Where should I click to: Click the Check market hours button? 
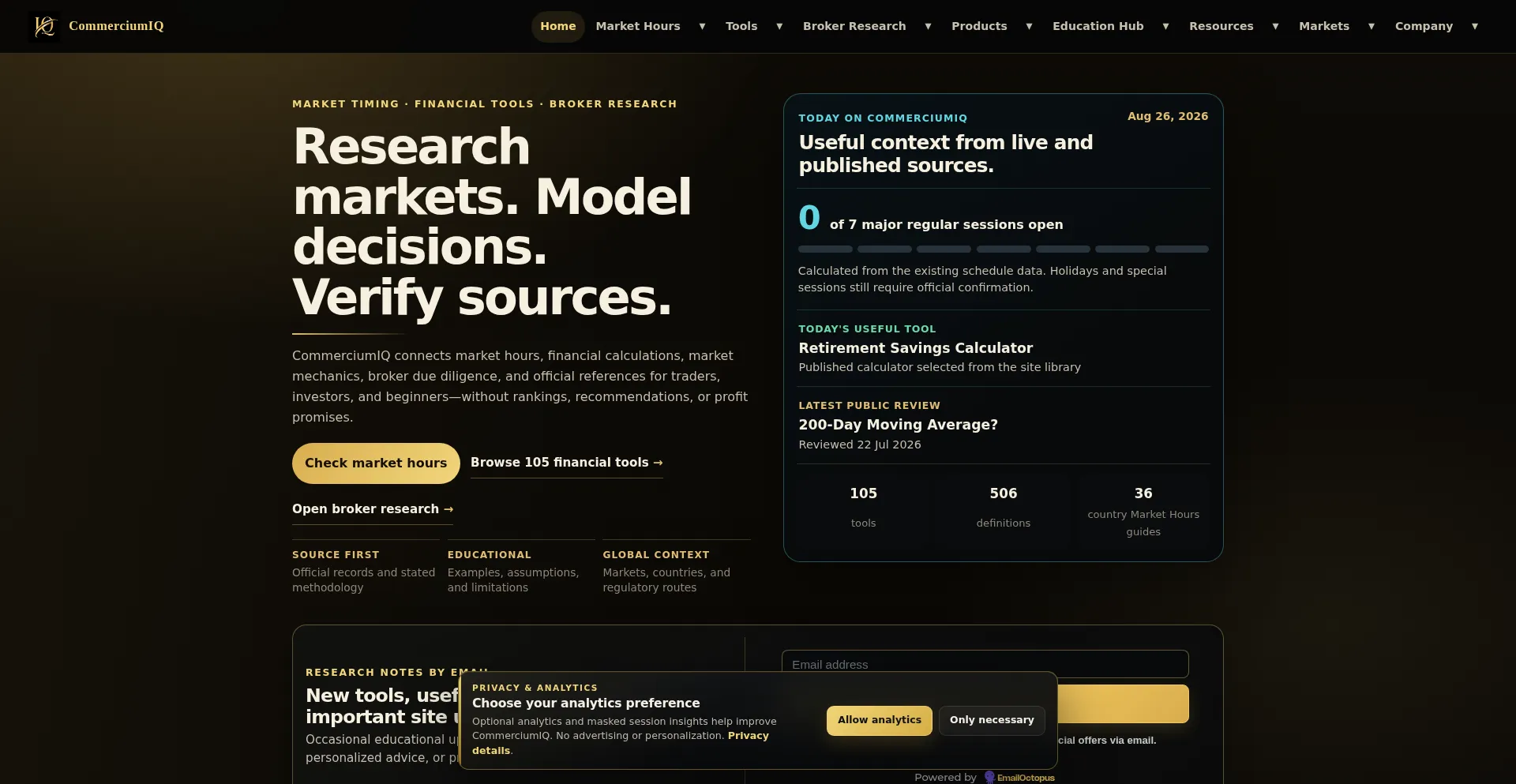point(376,463)
